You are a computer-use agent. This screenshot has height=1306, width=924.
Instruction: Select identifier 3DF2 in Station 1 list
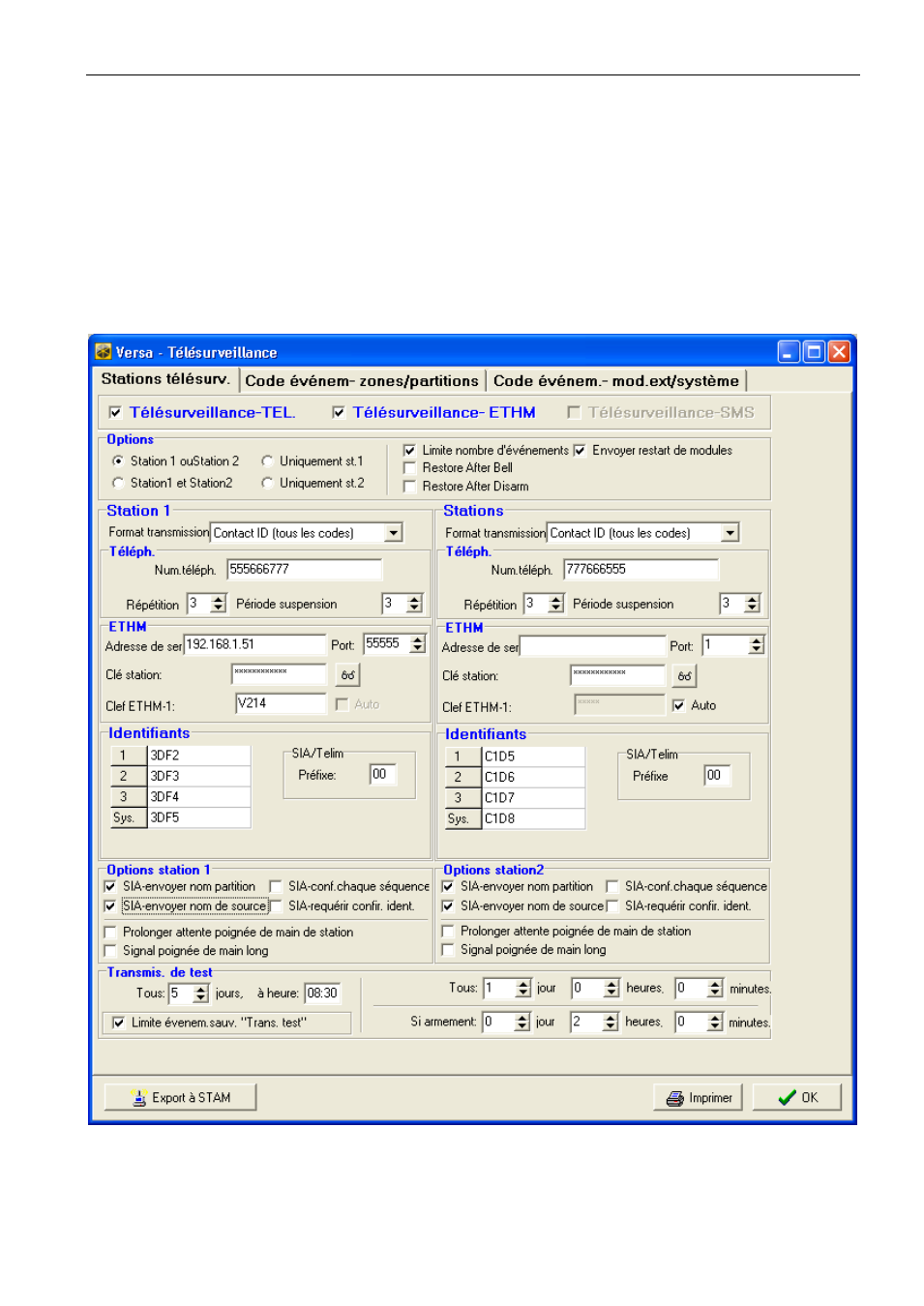[x=199, y=756]
